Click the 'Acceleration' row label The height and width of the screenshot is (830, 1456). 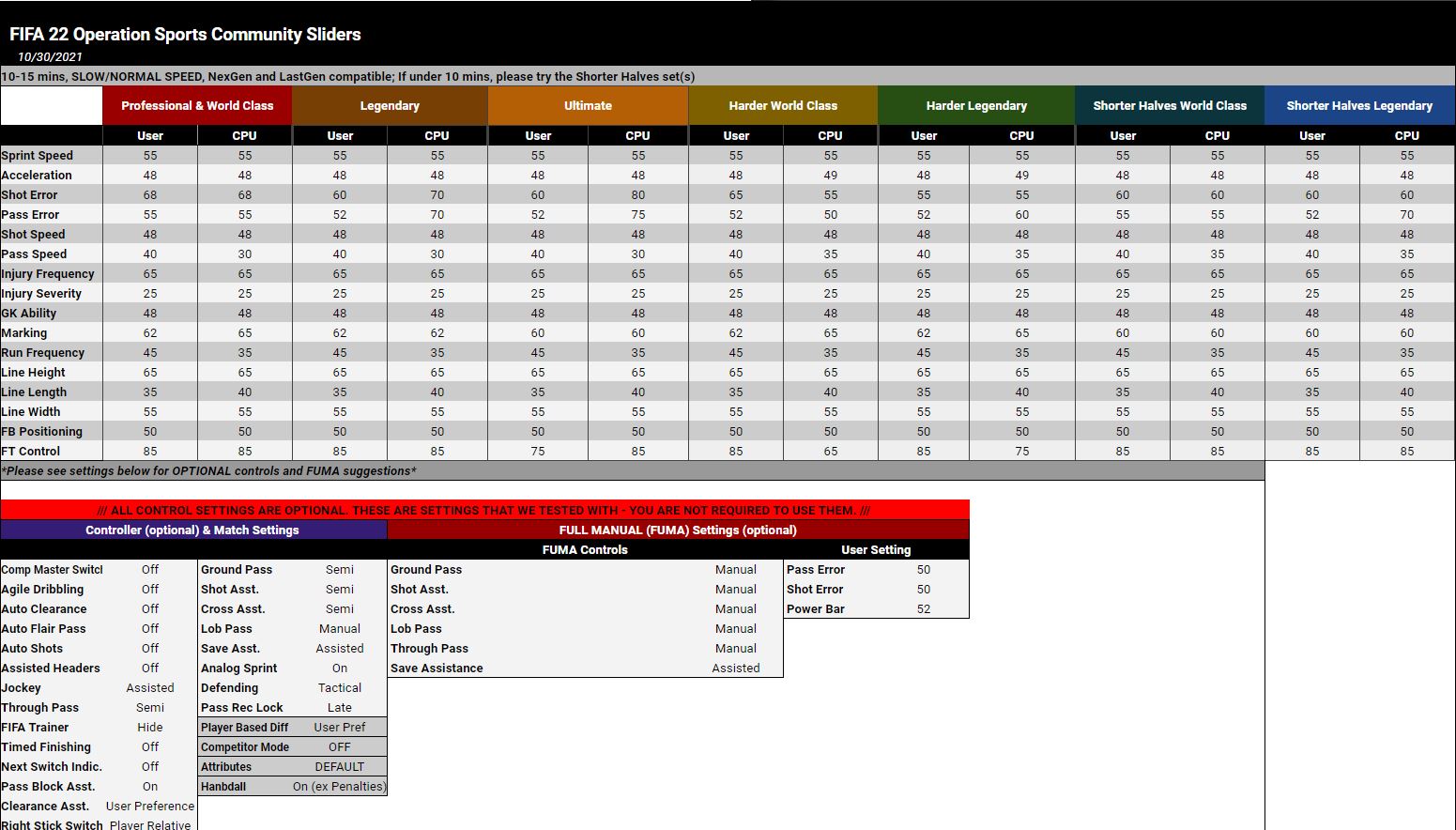[37, 176]
